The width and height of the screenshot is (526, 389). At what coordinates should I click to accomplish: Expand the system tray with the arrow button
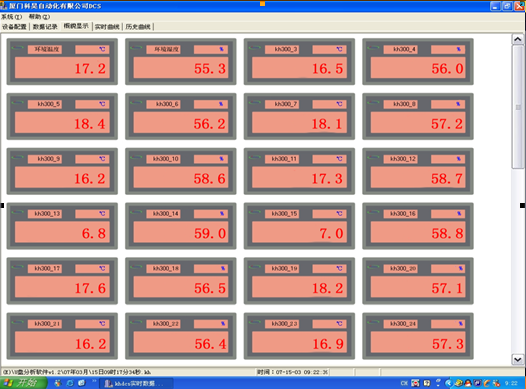click(449, 383)
